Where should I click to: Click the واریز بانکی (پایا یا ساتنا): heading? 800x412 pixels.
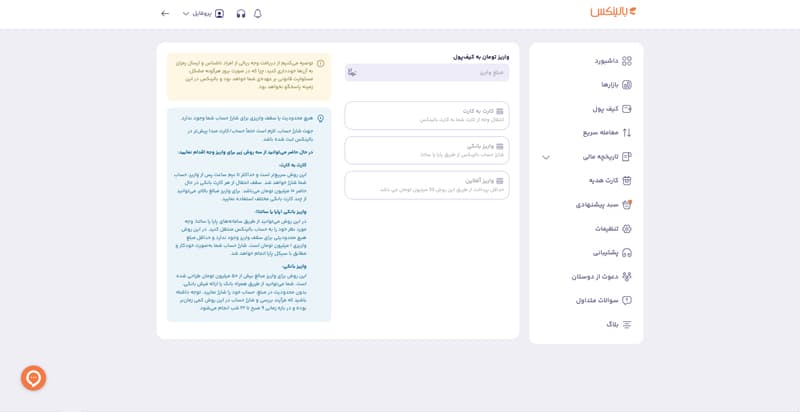pyautogui.click(x=281, y=212)
